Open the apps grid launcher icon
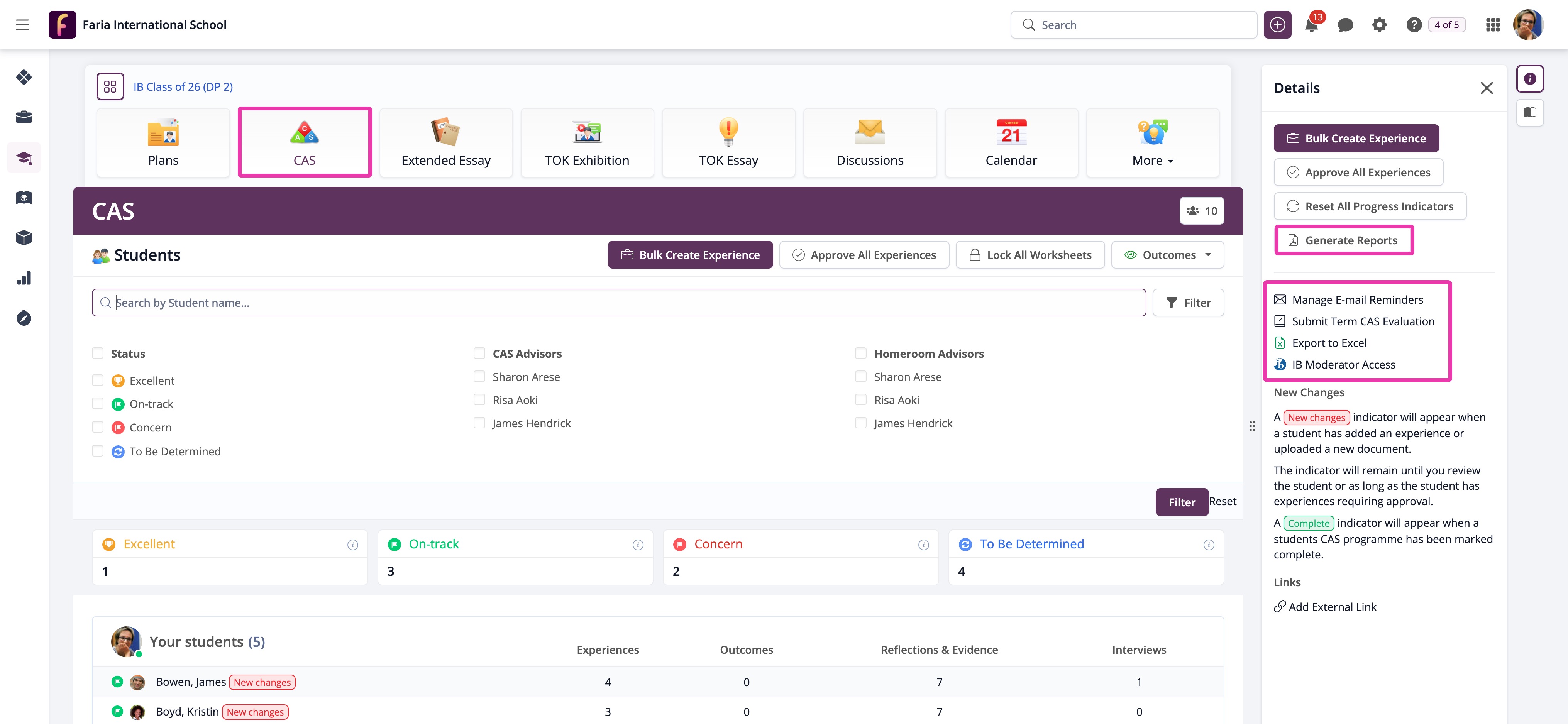The image size is (1568, 724). [1492, 25]
